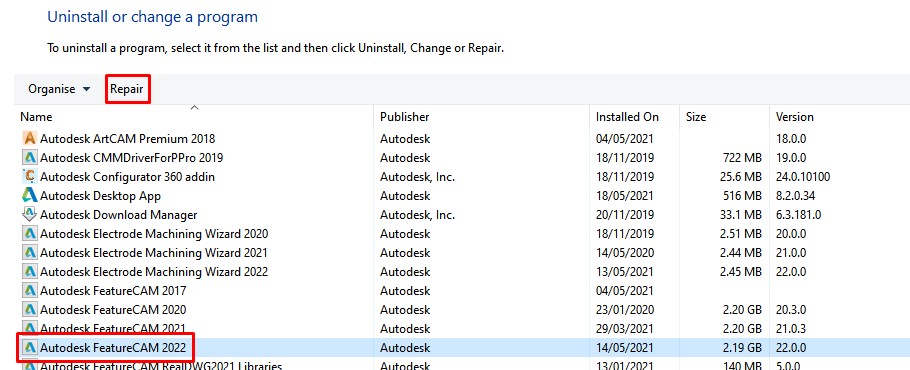The height and width of the screenshot is (370, 910).
Task: Click the Autodesk Desktop App icon
Action: (29, 195)
